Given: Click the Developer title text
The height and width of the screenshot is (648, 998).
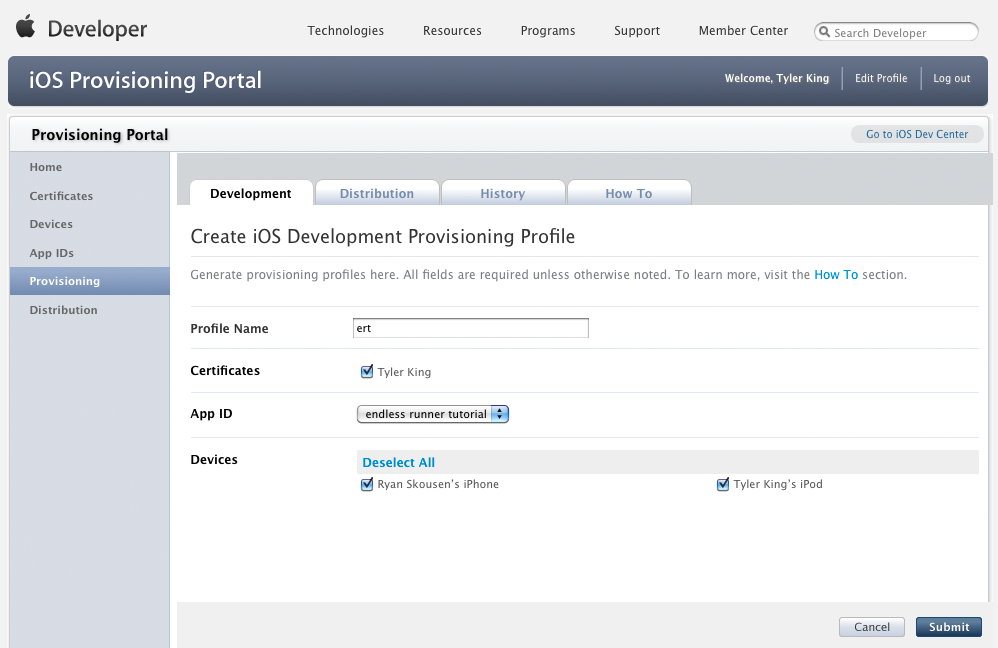Looking at the screenshot, I should [x=97, y=29].
